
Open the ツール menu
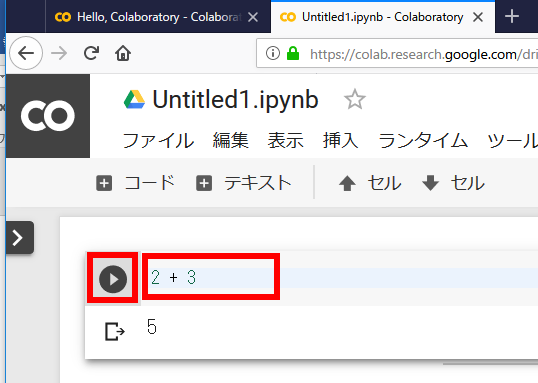click(x=512, y=141)
